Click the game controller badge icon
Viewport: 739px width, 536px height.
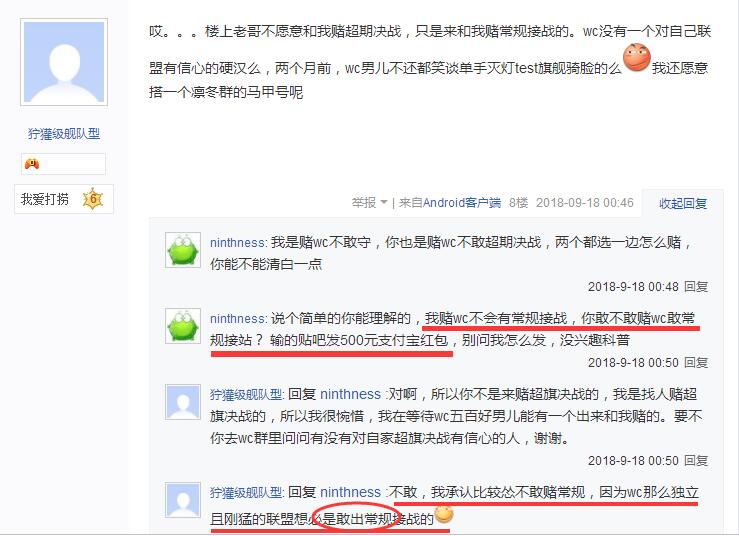[32, 164]
